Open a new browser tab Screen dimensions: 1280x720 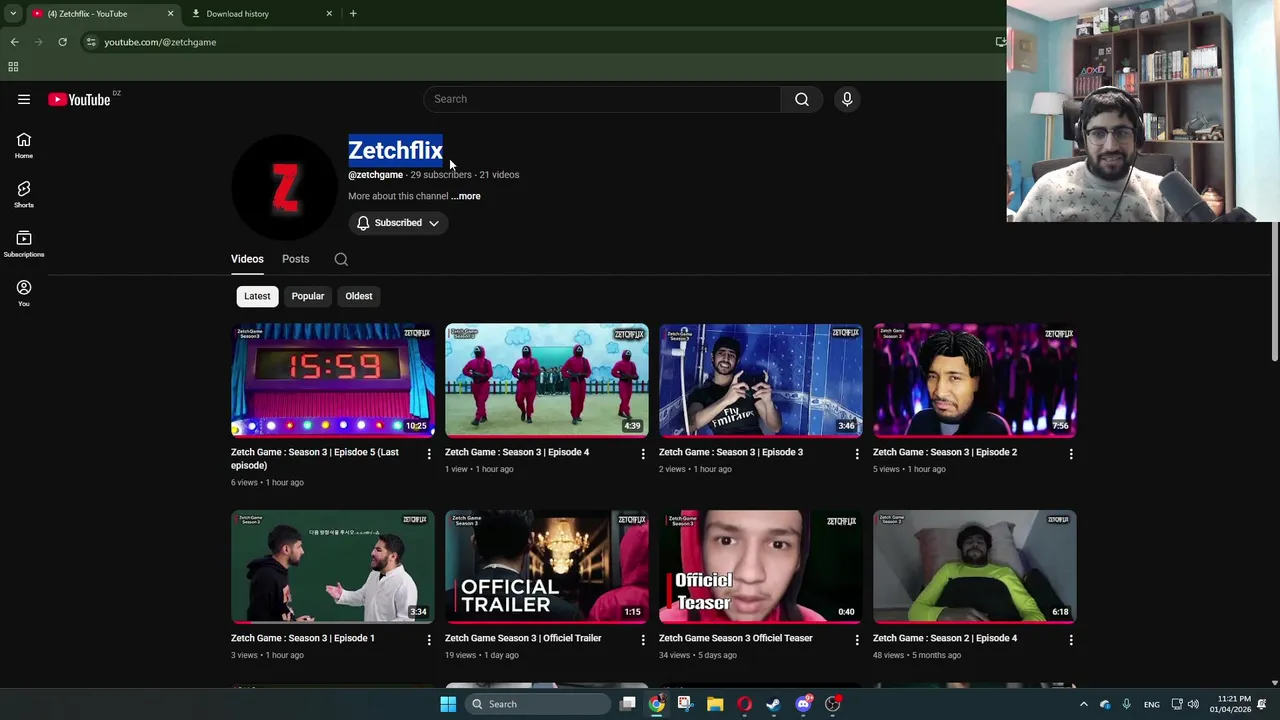click(353, 13)
